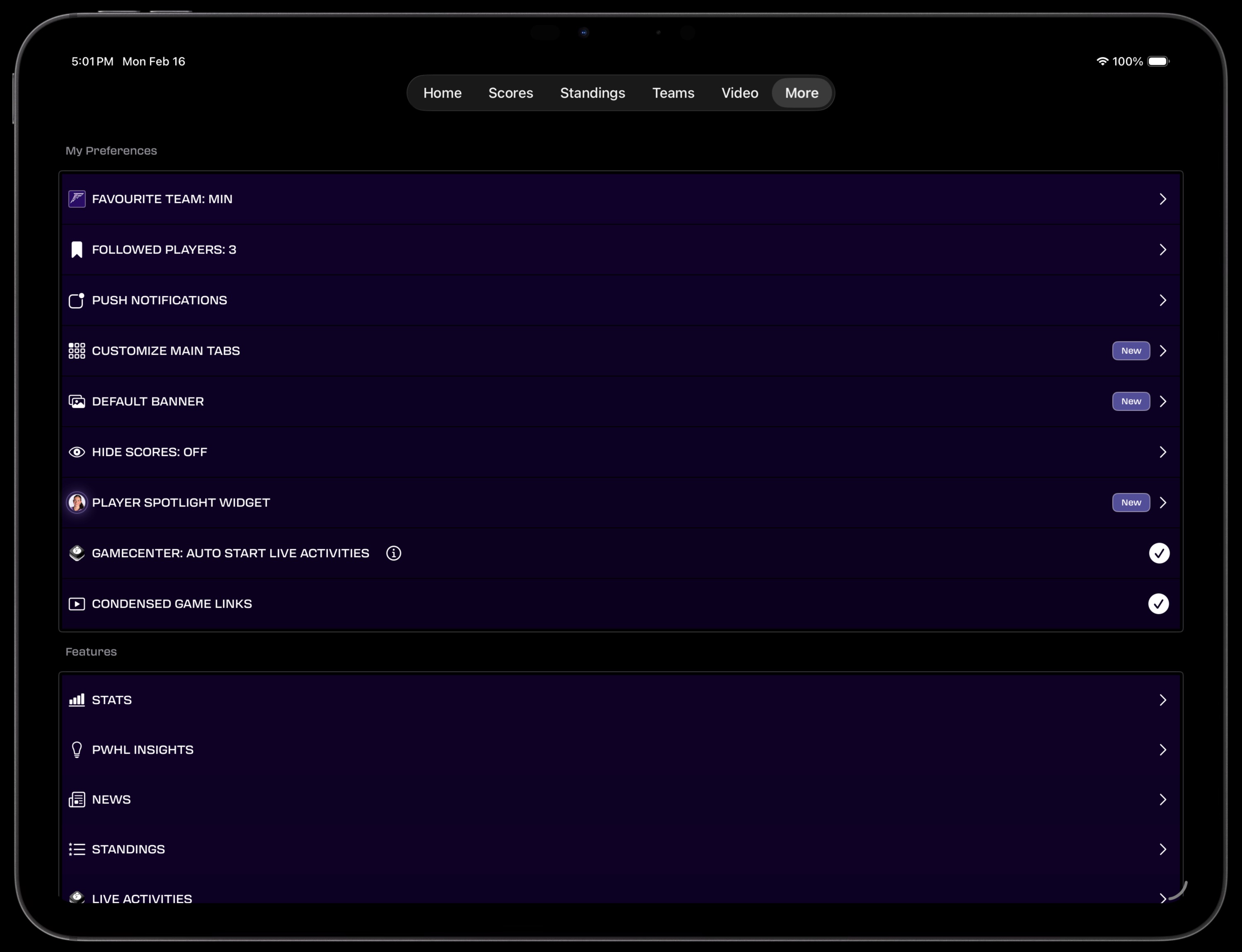Select the News newspaper icon
Screen dimensions: 1242x952
click(x=77, y=800)
